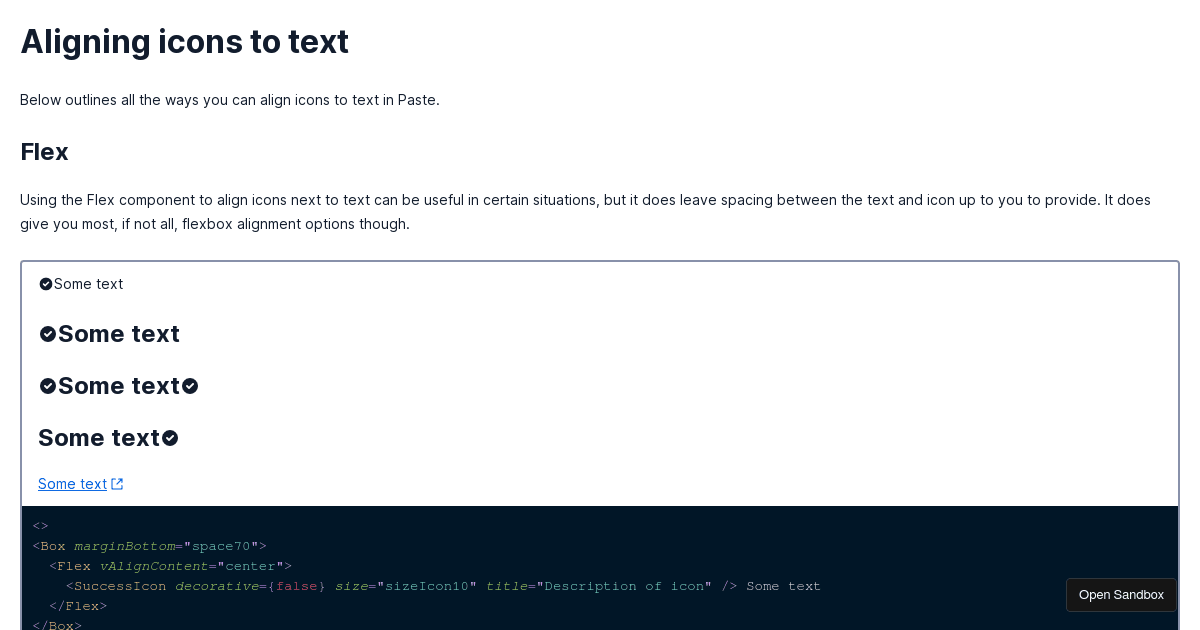The image size is (1200, 630).
Task: Open the code sandbox
Action: 1120,594
